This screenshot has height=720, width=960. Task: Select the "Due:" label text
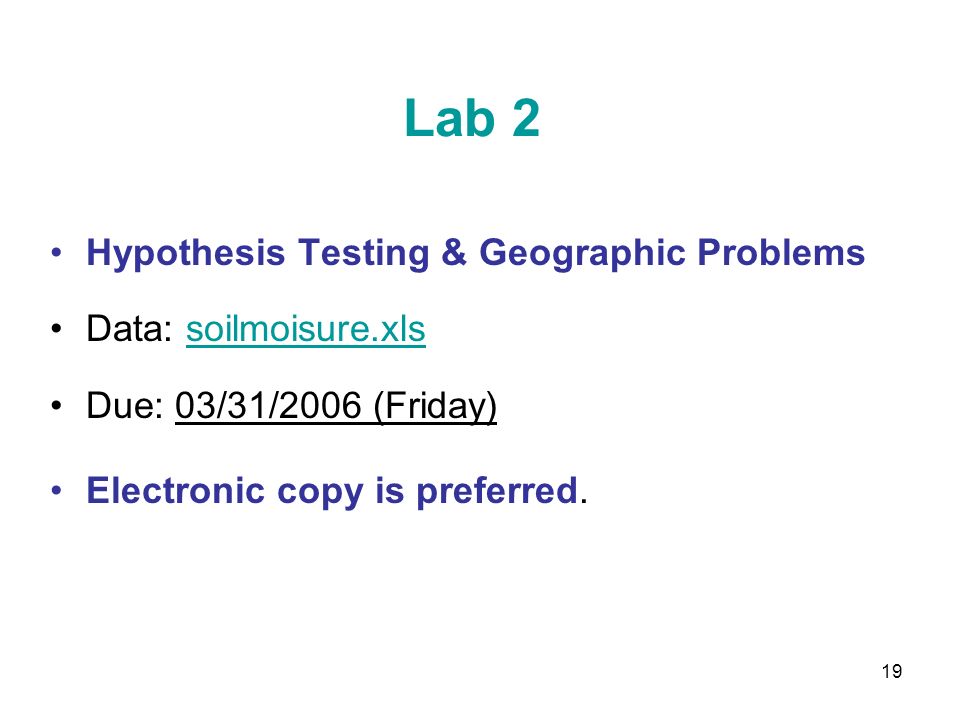tap(125, 405)
